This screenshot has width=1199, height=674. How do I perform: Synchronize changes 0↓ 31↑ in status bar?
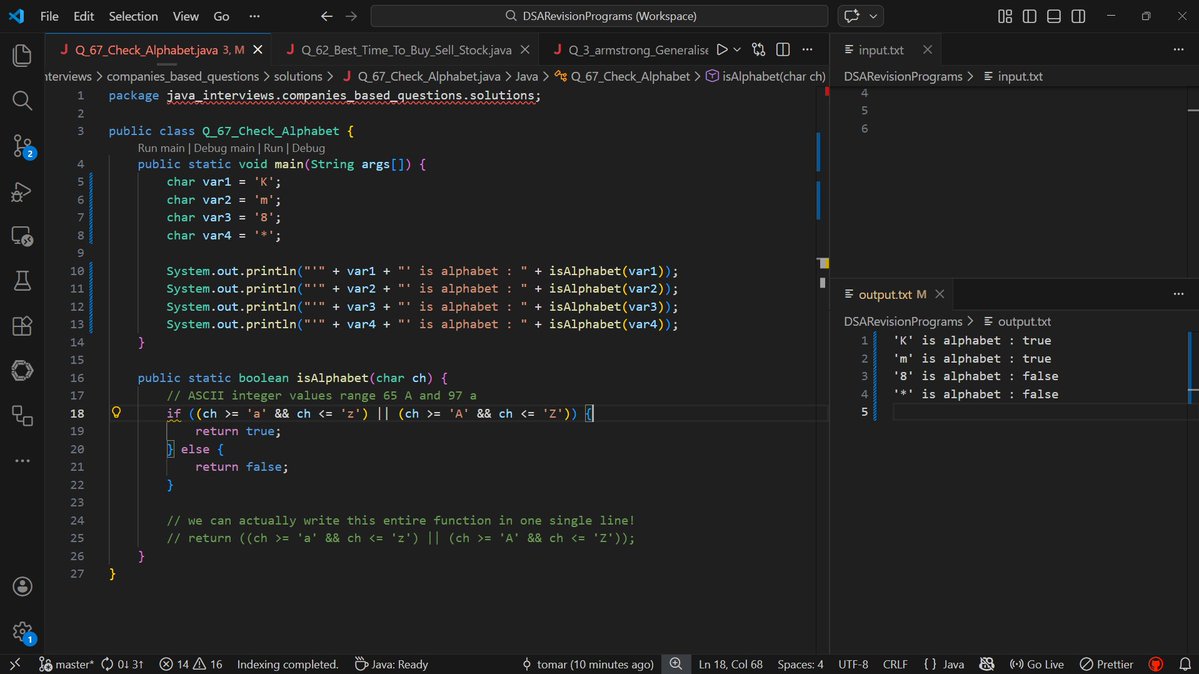[122, 664]
